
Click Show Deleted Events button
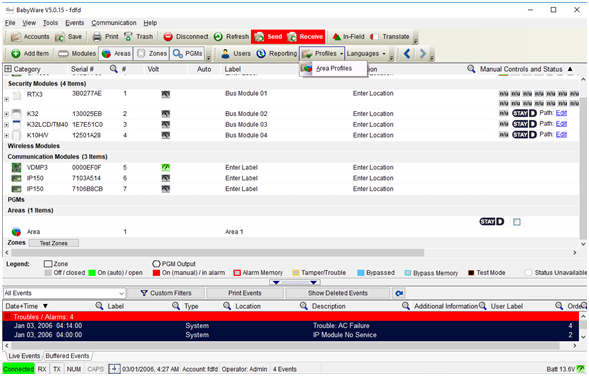pos(338,293)
